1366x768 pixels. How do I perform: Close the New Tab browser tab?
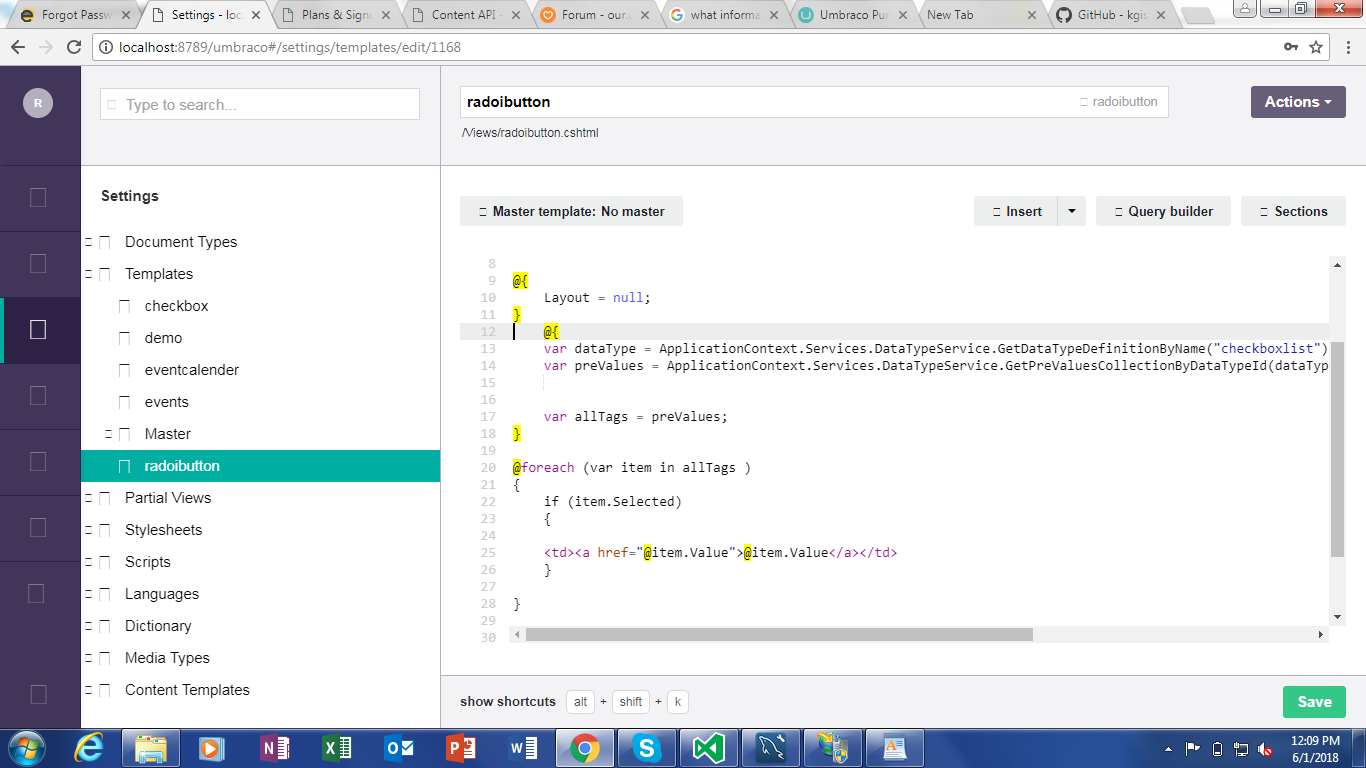[1033, 15]
